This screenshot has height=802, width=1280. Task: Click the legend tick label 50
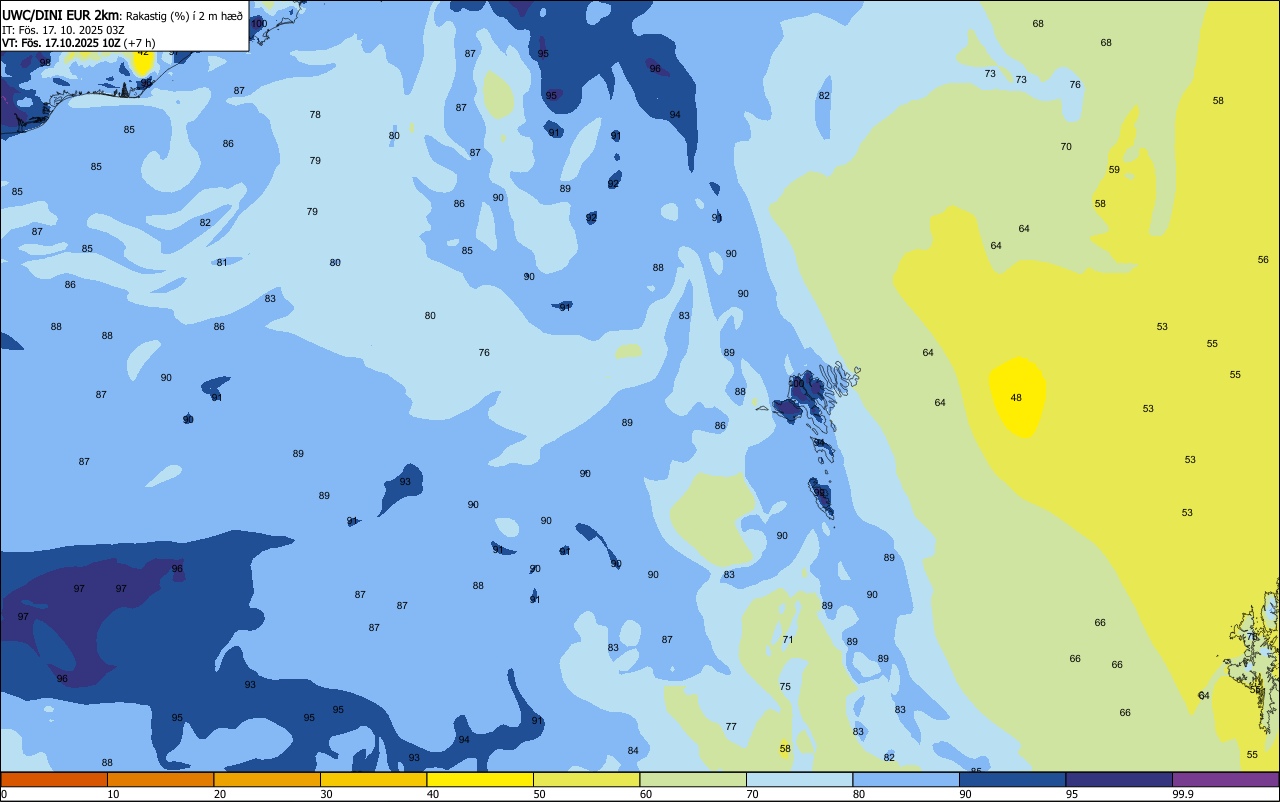[539, 794]
